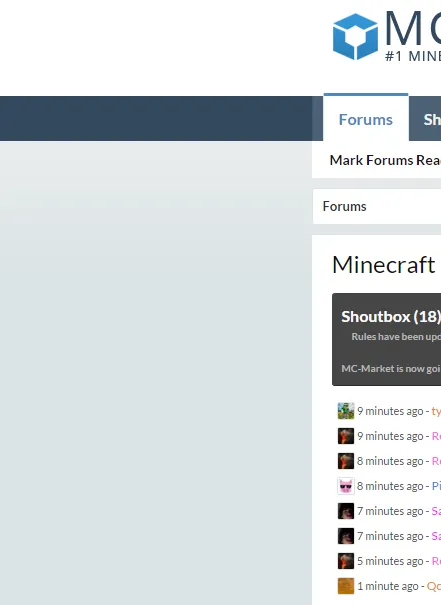The width and height of the screenshot is (441, 605).
Task: Open the green Minecraft avatar from 9 minutes ago
Action: click(346, 411)
